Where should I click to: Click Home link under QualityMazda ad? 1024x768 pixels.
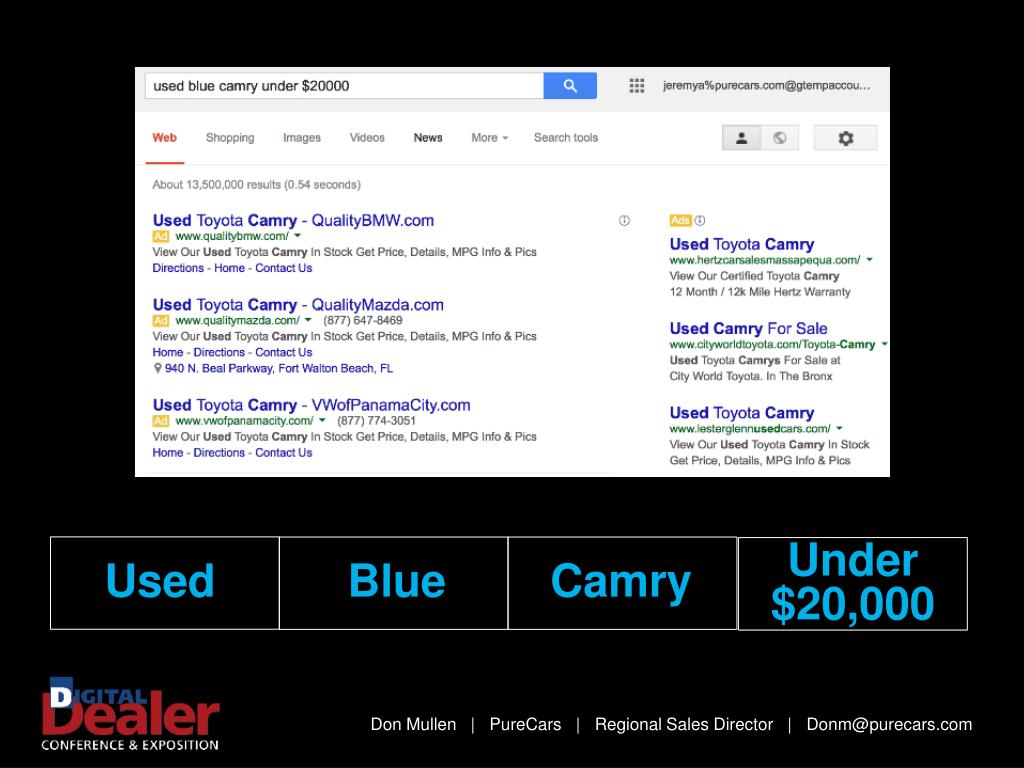click(168, 352)
